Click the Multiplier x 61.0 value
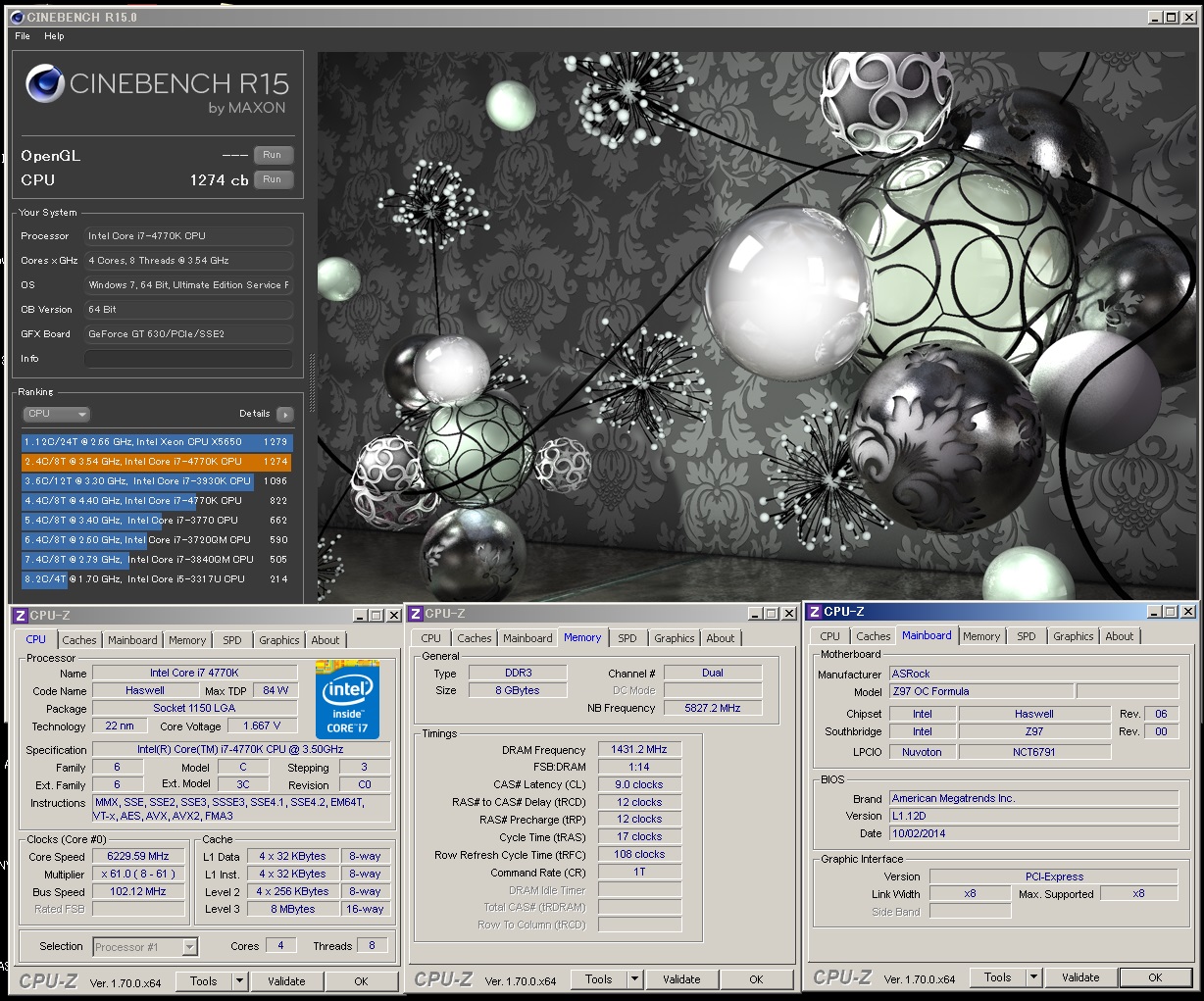This screenshot has height=1001, width=1204. pos(138,874)
